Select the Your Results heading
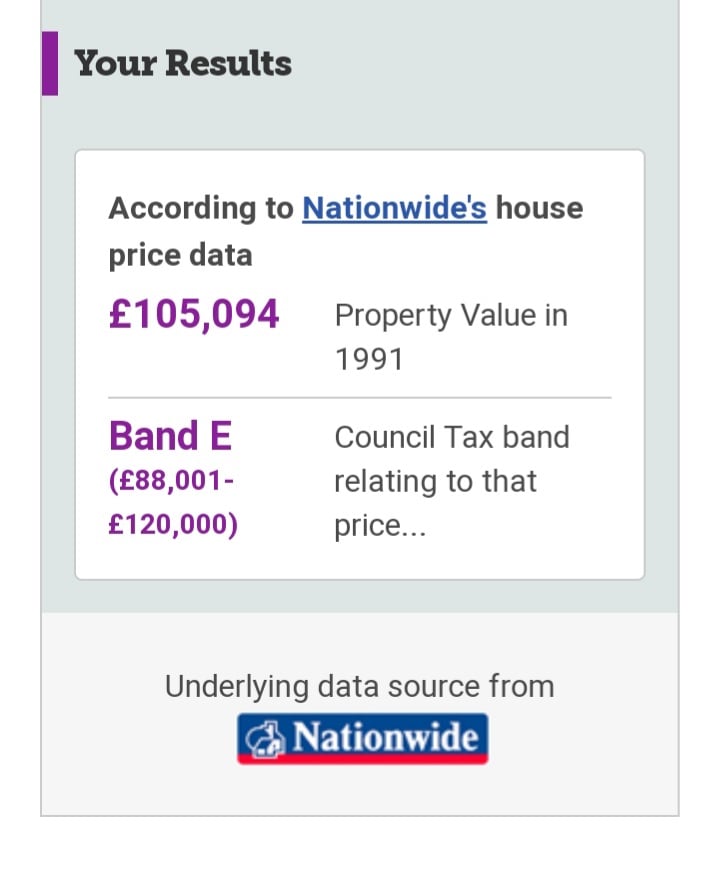The width and height of the screenshot is (708, 875). (183, 63)
